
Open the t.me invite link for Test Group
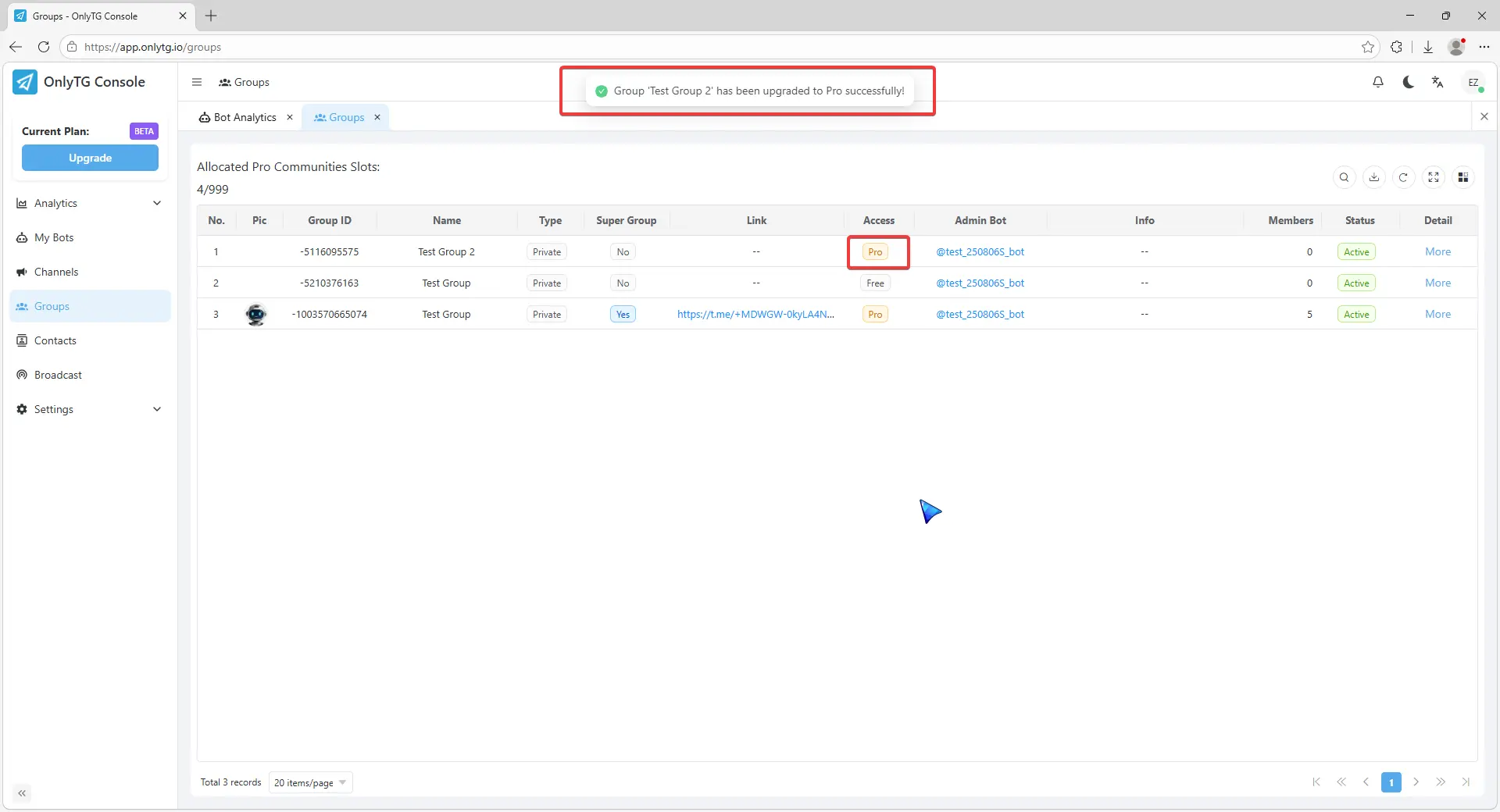click(755, 314)
